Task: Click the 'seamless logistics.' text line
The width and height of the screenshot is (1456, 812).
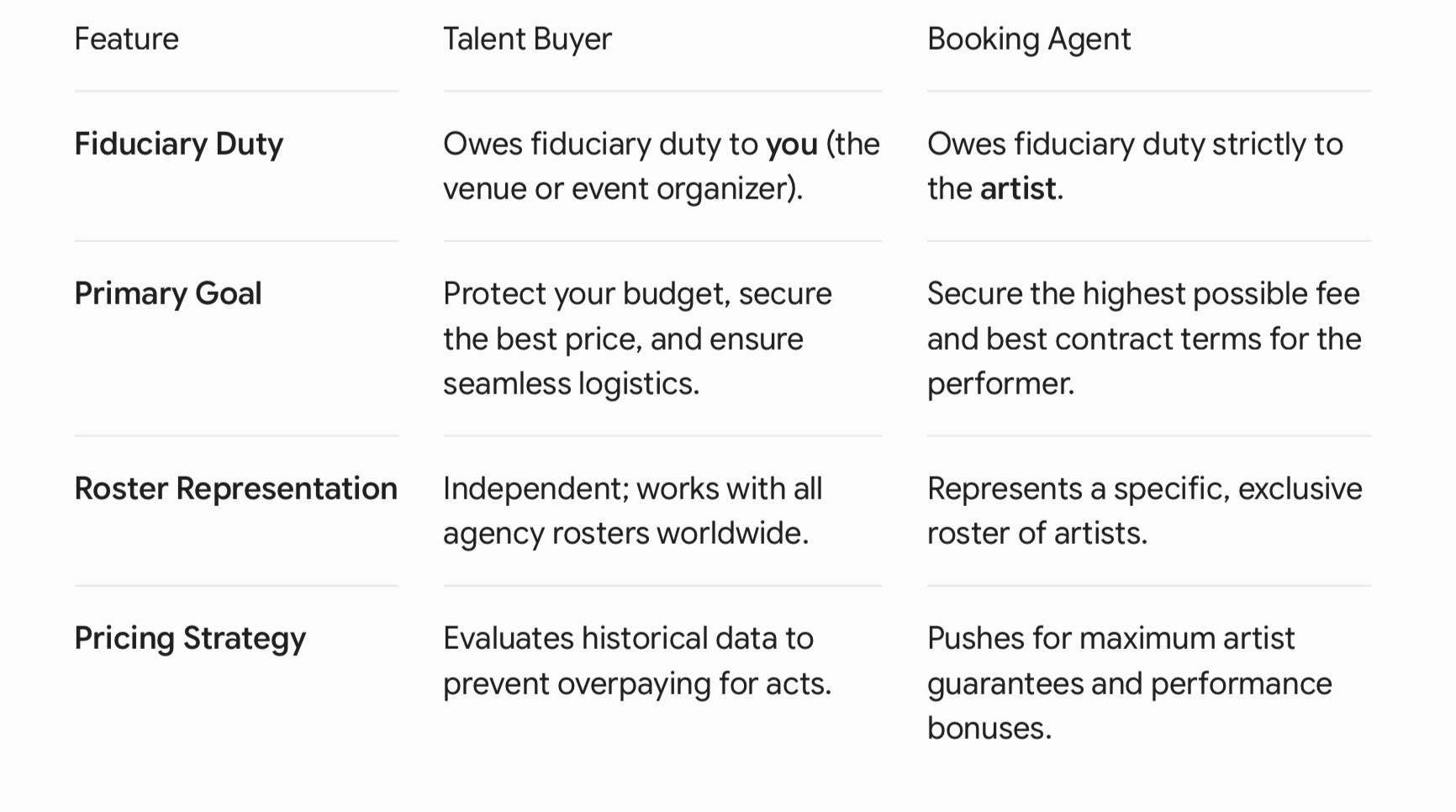Action: [x=571, y=383]
